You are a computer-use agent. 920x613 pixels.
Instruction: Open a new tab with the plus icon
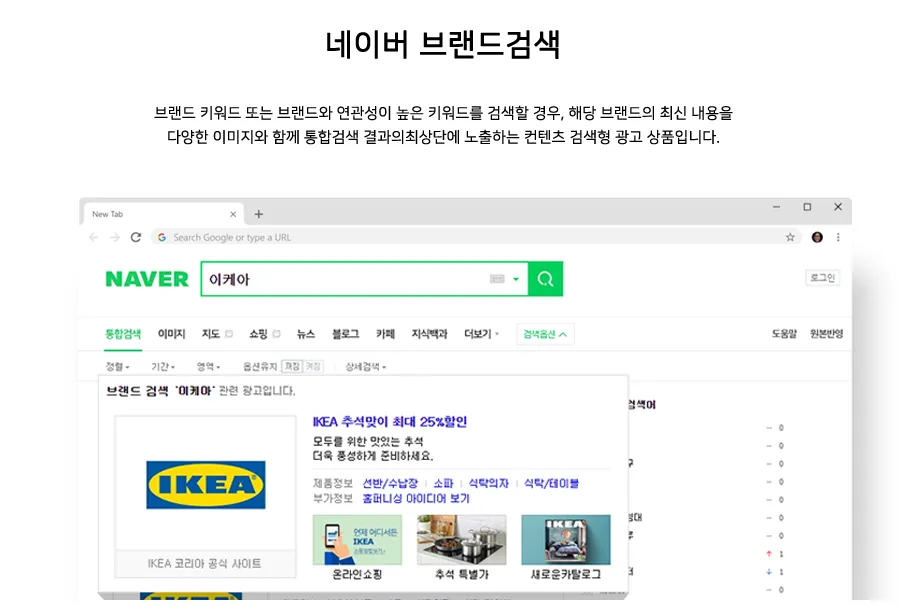point(258,214)
